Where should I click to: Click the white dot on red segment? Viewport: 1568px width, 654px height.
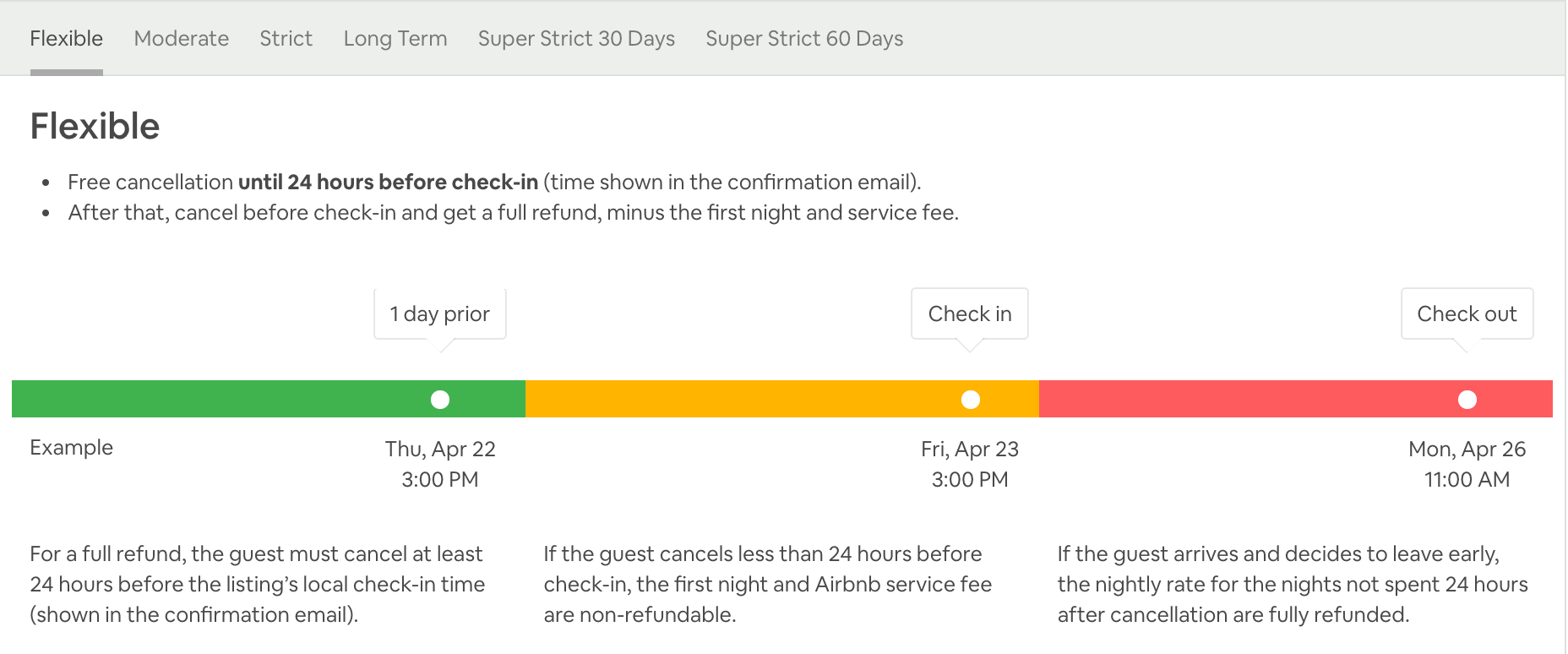[1467, 400]
